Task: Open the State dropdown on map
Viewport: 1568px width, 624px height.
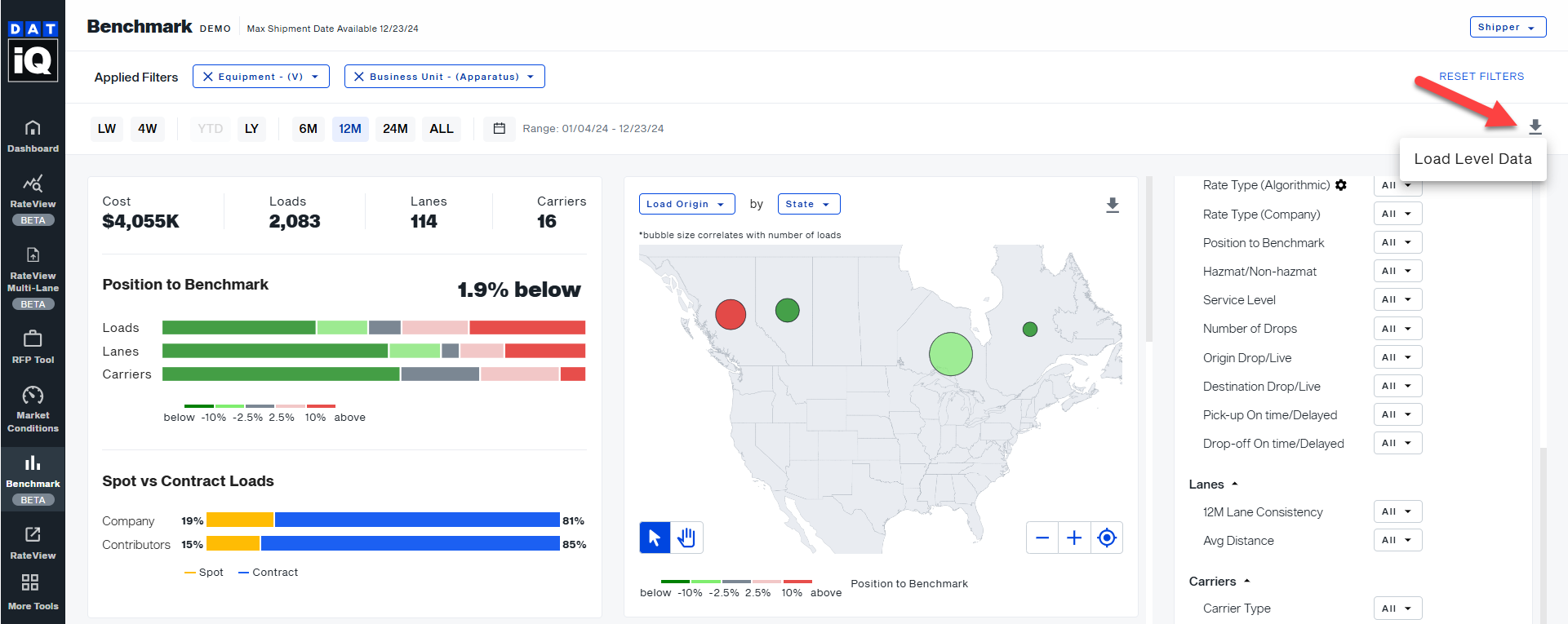Action: pos(809,204)
